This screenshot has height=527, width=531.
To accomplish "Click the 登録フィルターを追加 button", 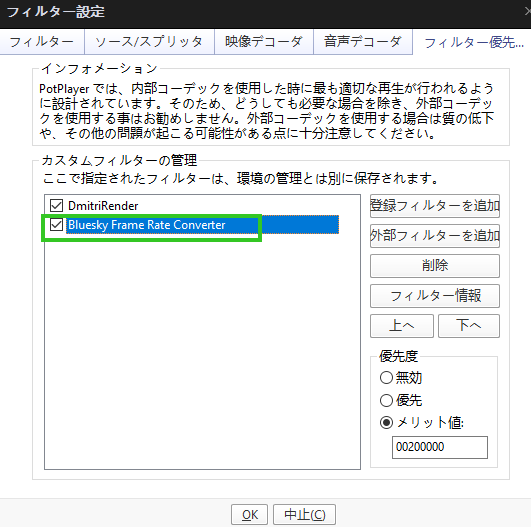I will click(x=434, y=206).
